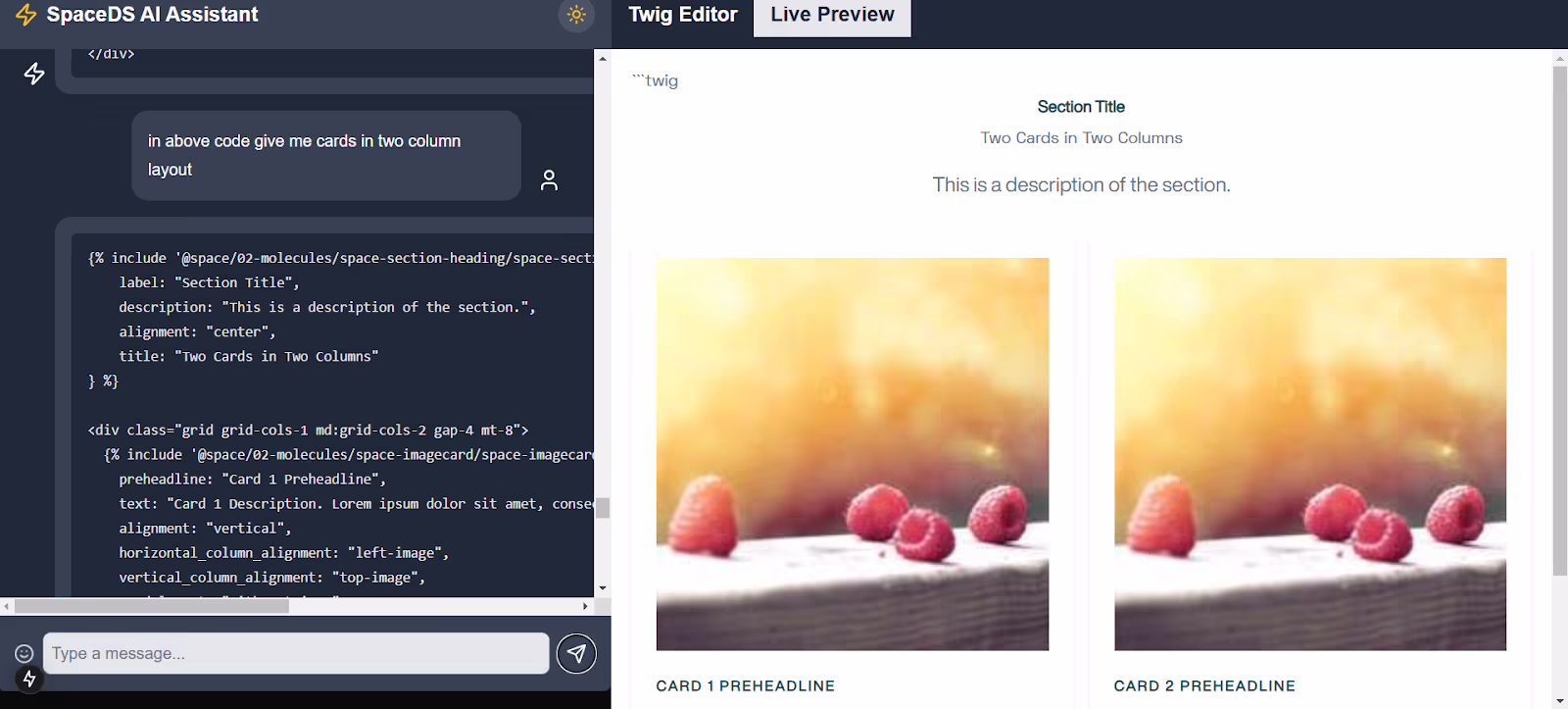Image resolution: width=1568 pixels, height=709 pixels.
Task: Click the CARD 1 PREHEADLINE text
Action: [746, 685]
